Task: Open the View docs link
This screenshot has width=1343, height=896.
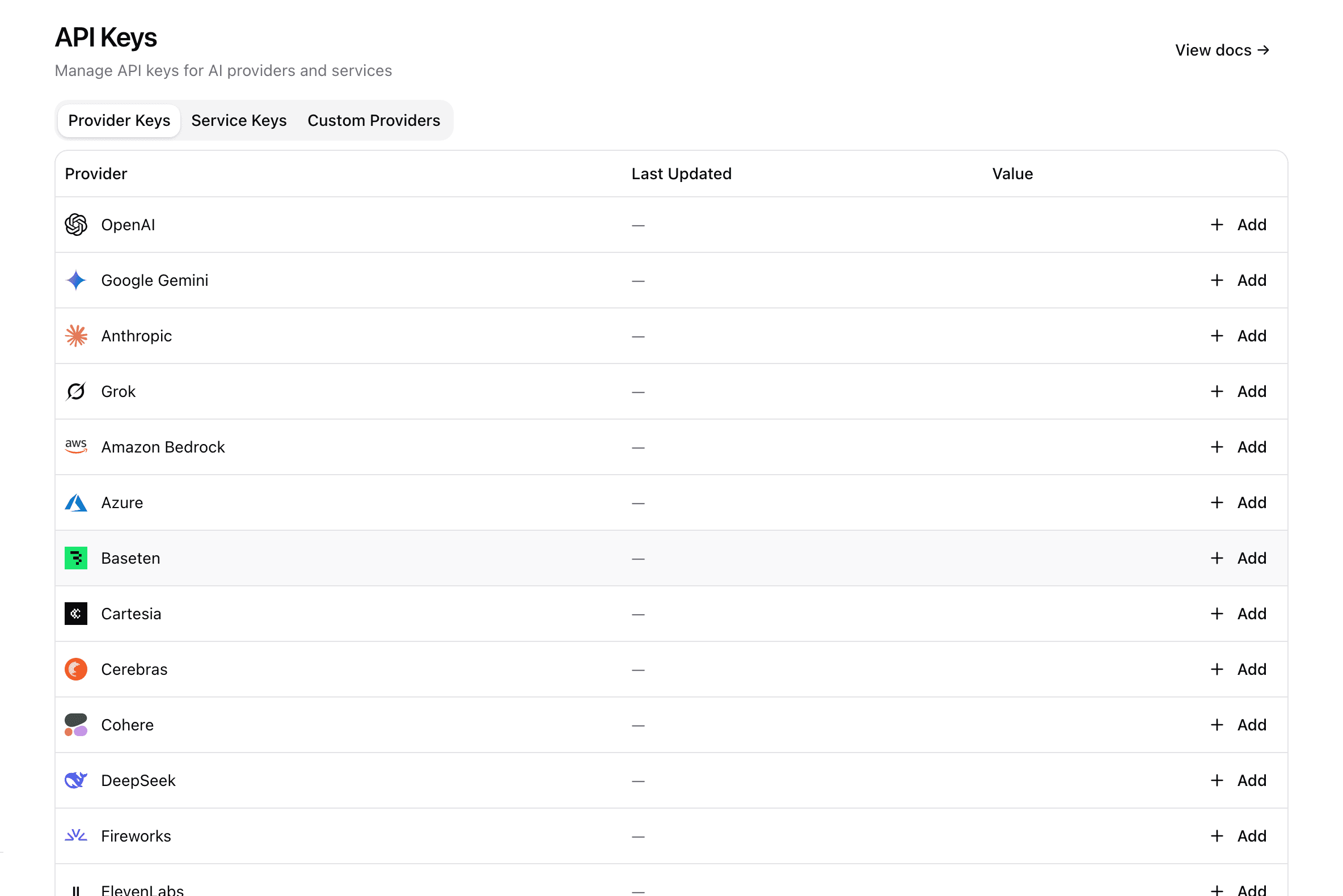Action: [1222, 50]
